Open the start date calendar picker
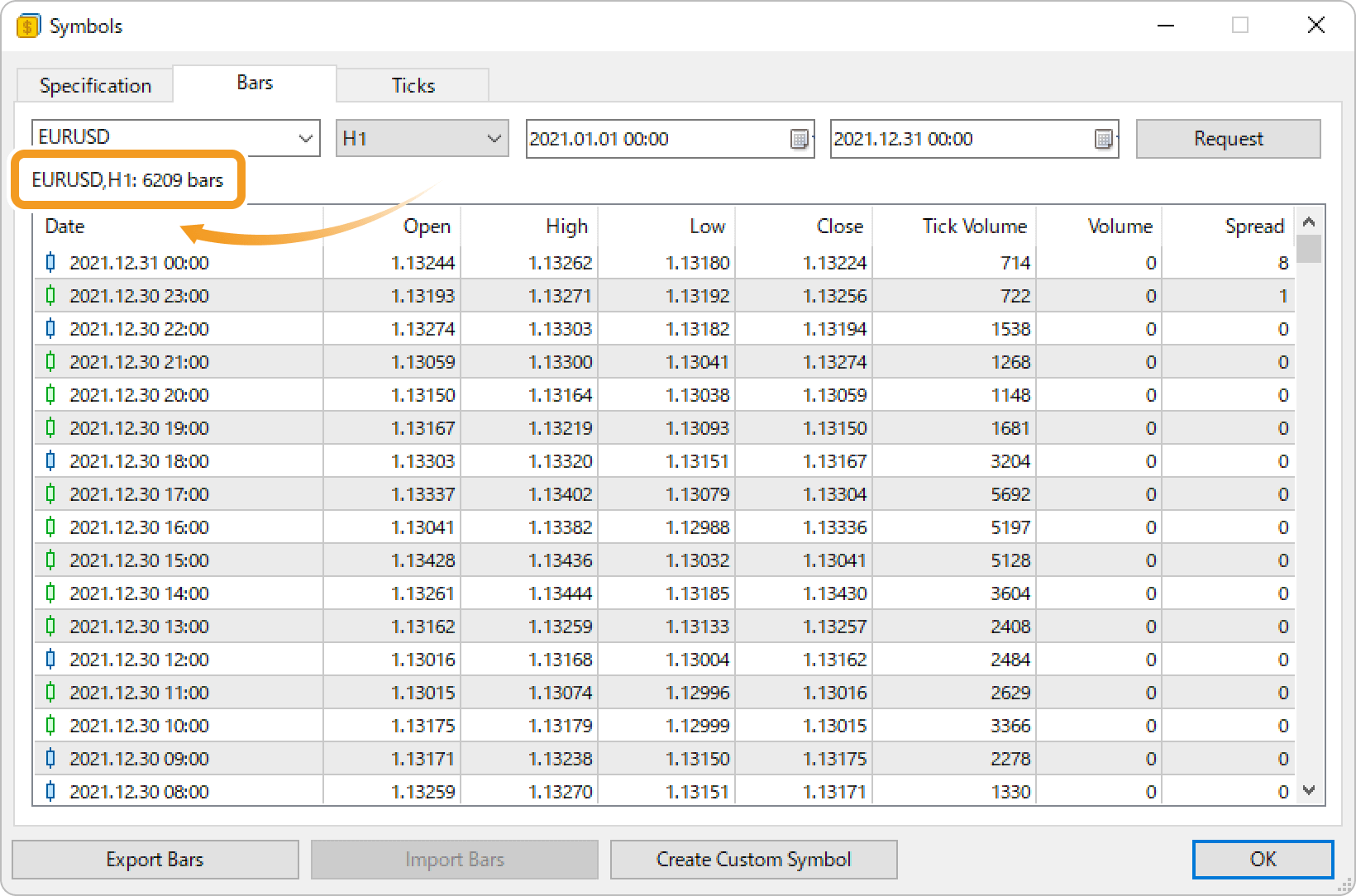 tap(799, 139)
